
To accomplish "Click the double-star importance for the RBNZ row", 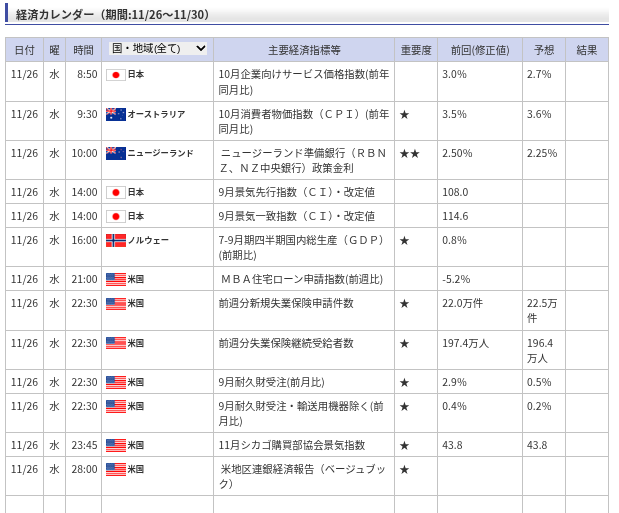I will (409, 153).
